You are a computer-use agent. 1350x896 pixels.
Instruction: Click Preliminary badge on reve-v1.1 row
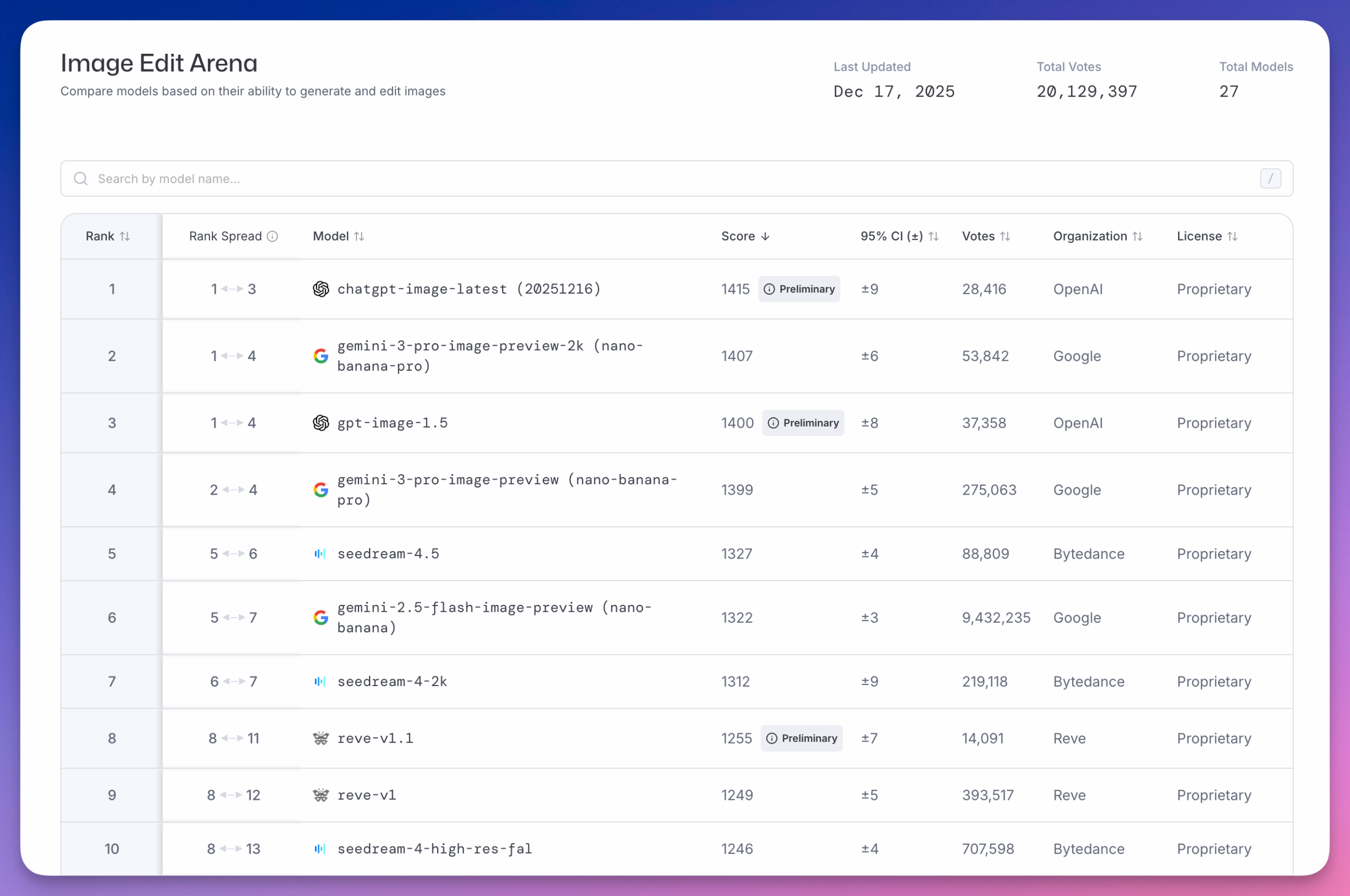coord(801,738)
